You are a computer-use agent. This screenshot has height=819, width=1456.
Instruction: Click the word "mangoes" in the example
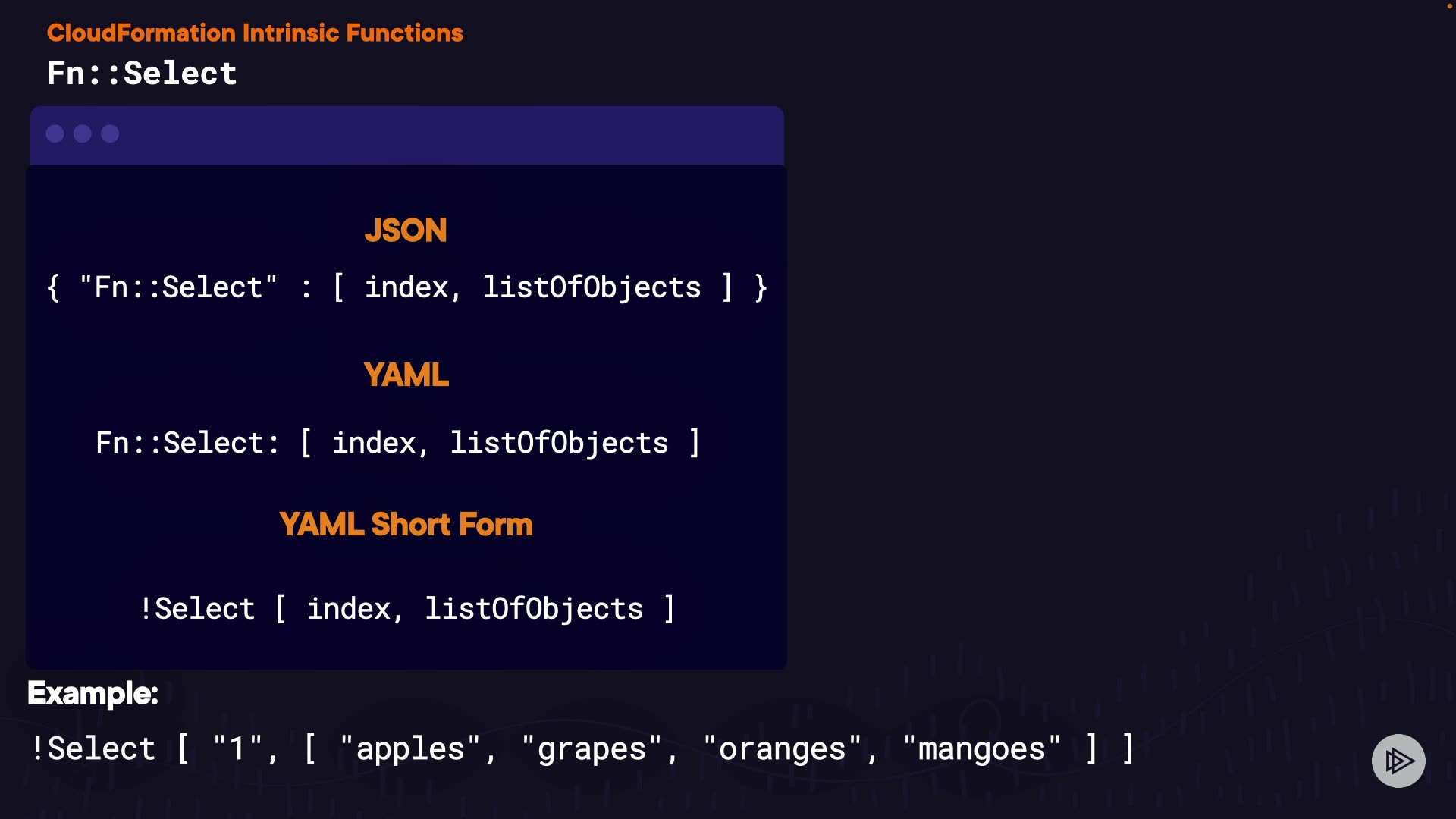coord(981,749)
